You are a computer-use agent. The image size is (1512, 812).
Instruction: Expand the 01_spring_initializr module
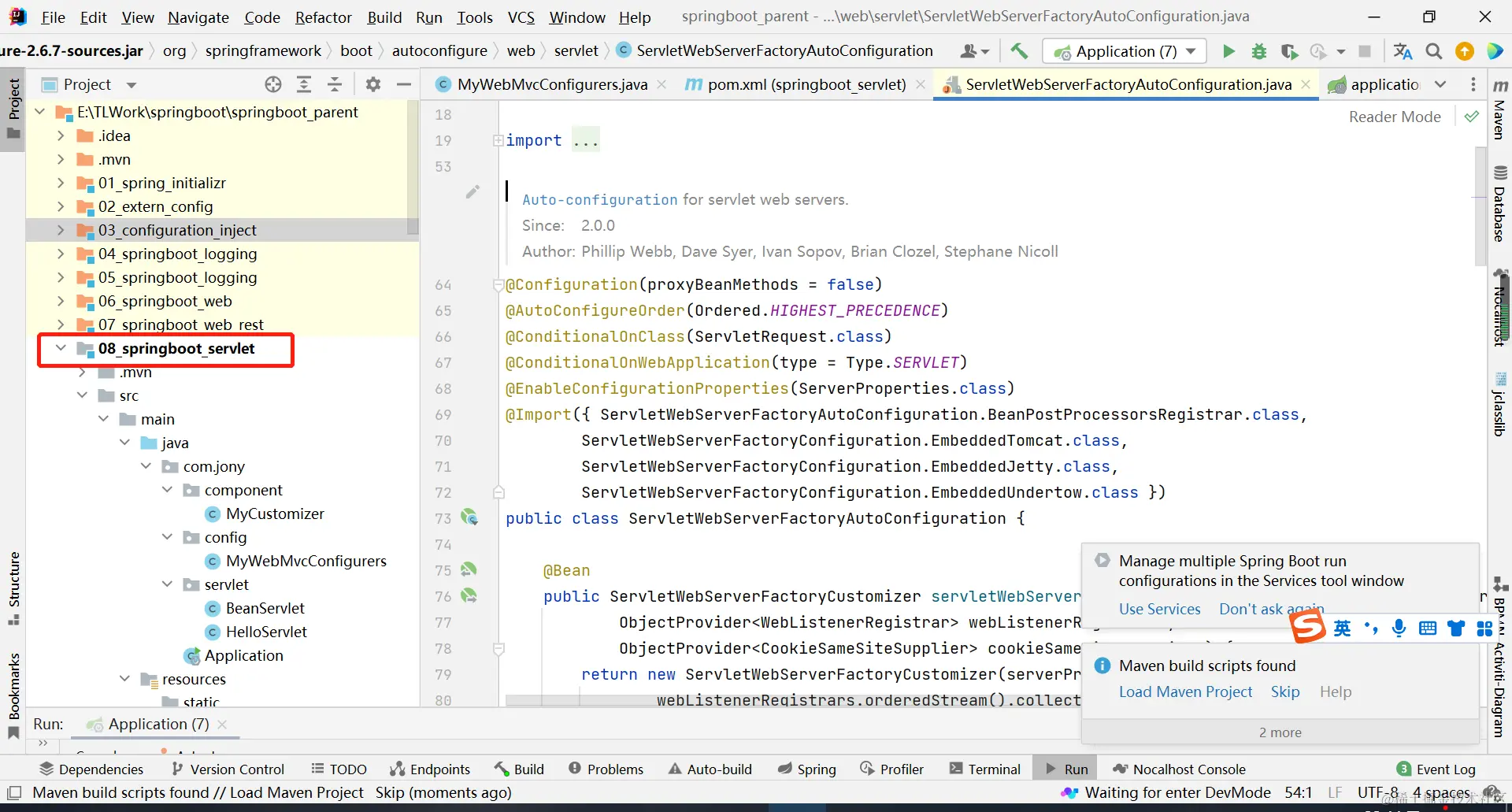coord(61,183)
